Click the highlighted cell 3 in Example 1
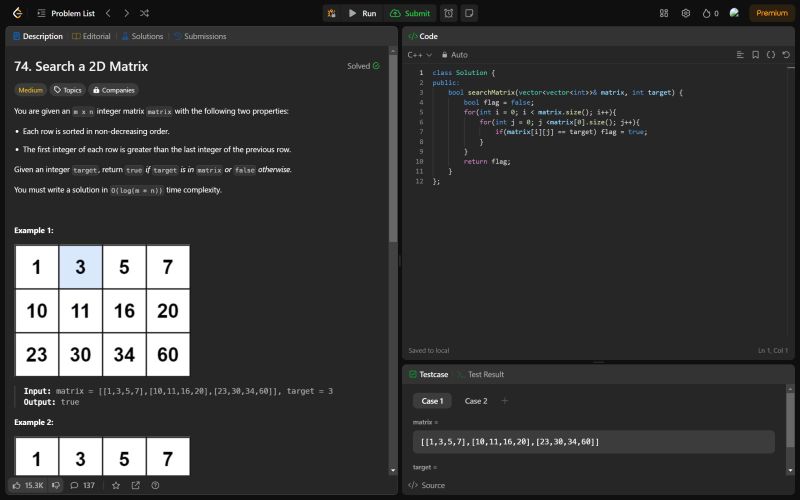Screen dimensions: 800x500 [x=81, y=267]
